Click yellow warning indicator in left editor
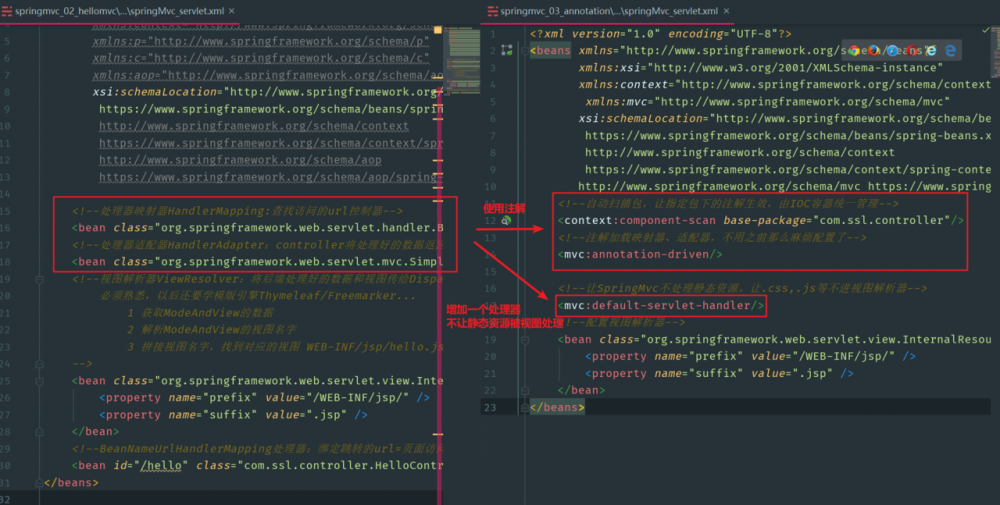Screen dimensions: 1000x505 pyautogui.click(x=438, y=30)
